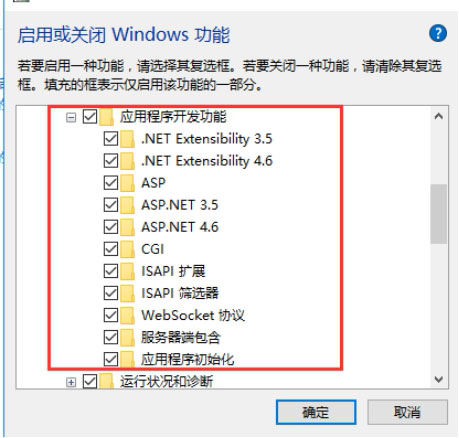Expand the 运行状况和诊断 tree node
Screen dimensions: 459x438
[x=71, y=382]
